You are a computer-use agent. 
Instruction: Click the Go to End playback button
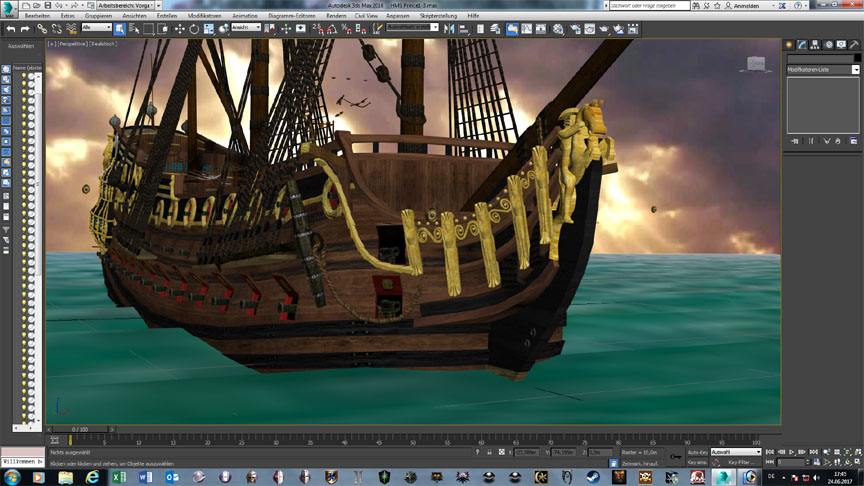(814, 452)
